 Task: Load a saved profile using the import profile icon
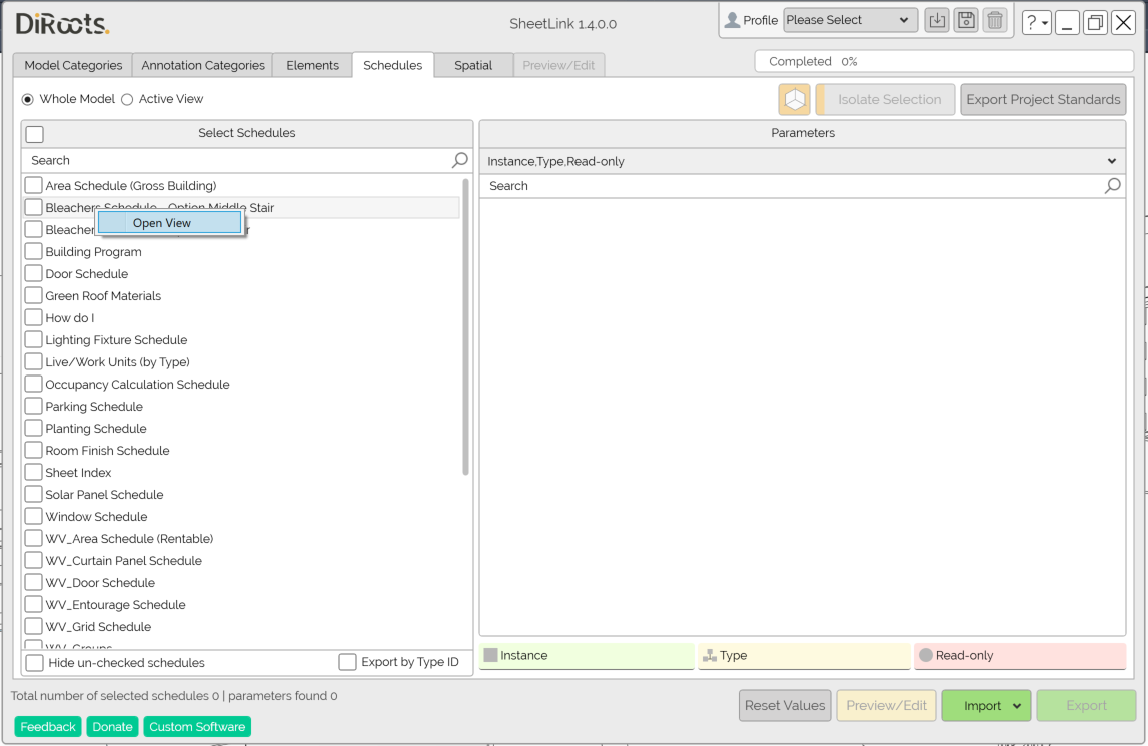point(936,19)
